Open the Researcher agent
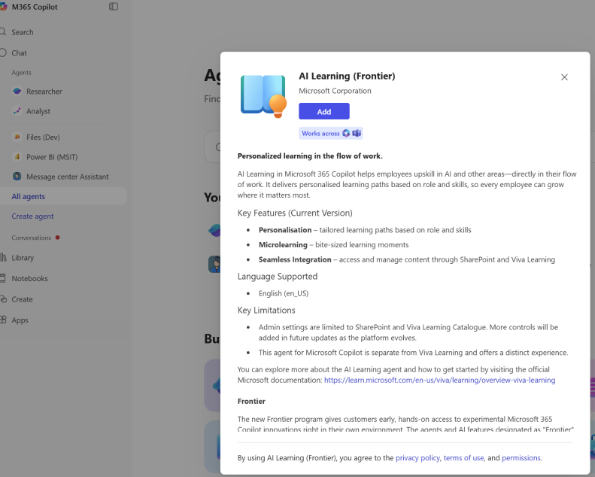The height and width of the screenshot is (477, 595). (44, 91)
